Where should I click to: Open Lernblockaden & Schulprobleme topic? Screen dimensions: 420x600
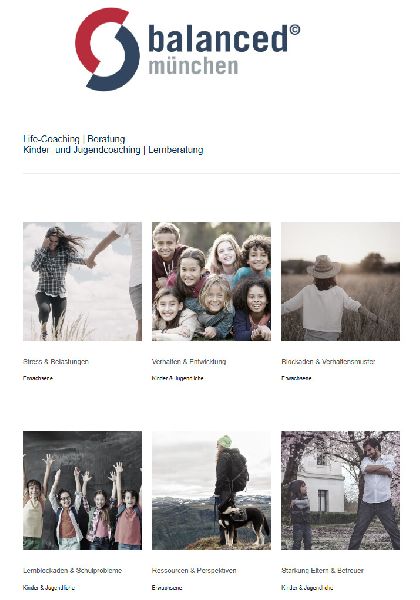pyautogui.click(x=72, y=570)
